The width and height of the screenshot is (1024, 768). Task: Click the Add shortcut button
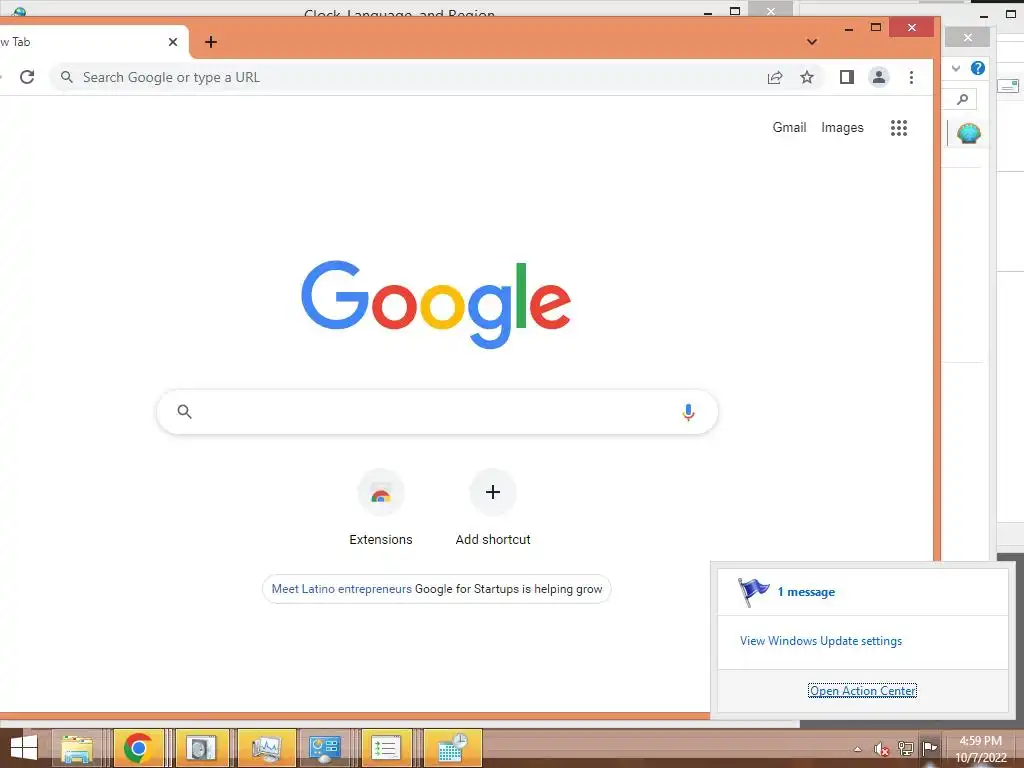click(x=493, y=507)
